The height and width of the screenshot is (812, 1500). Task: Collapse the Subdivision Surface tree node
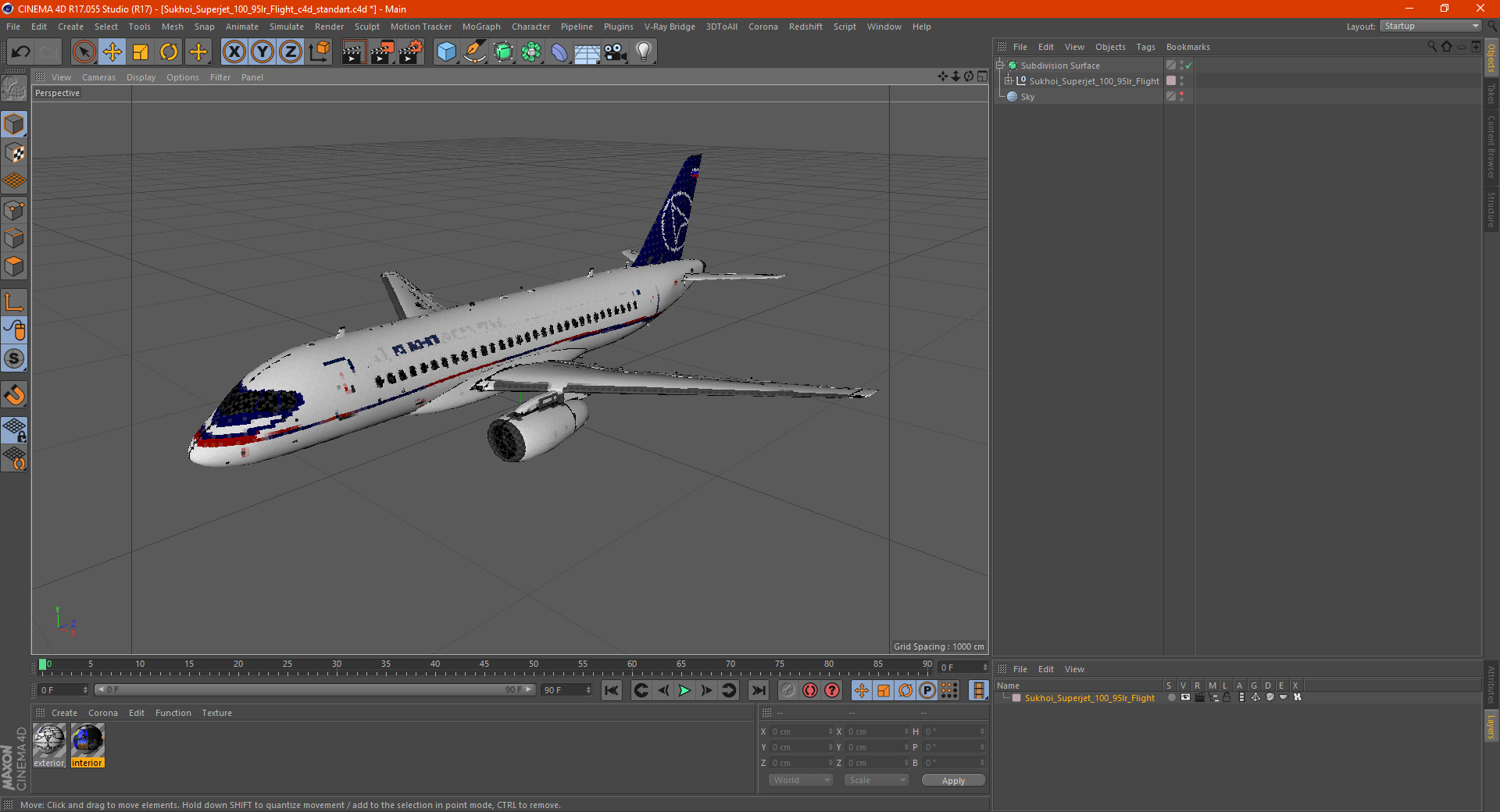click(999, 66)
